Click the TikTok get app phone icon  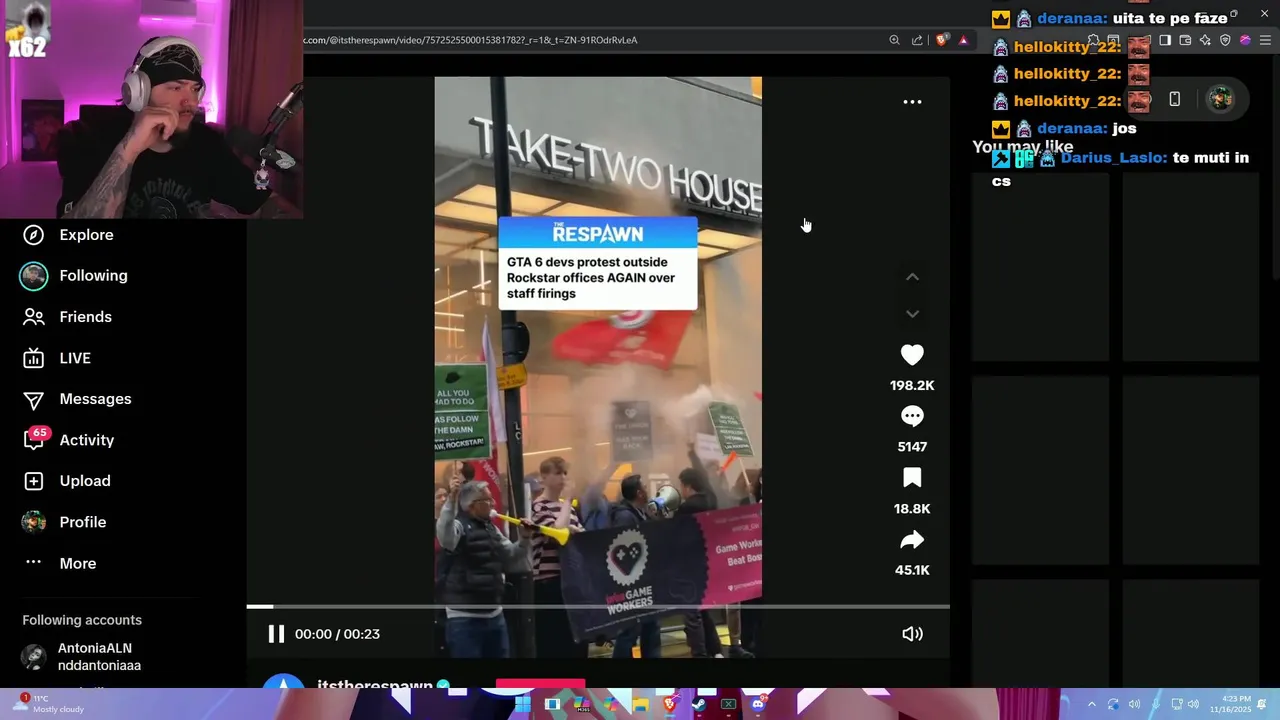(x=1175, y=99)
